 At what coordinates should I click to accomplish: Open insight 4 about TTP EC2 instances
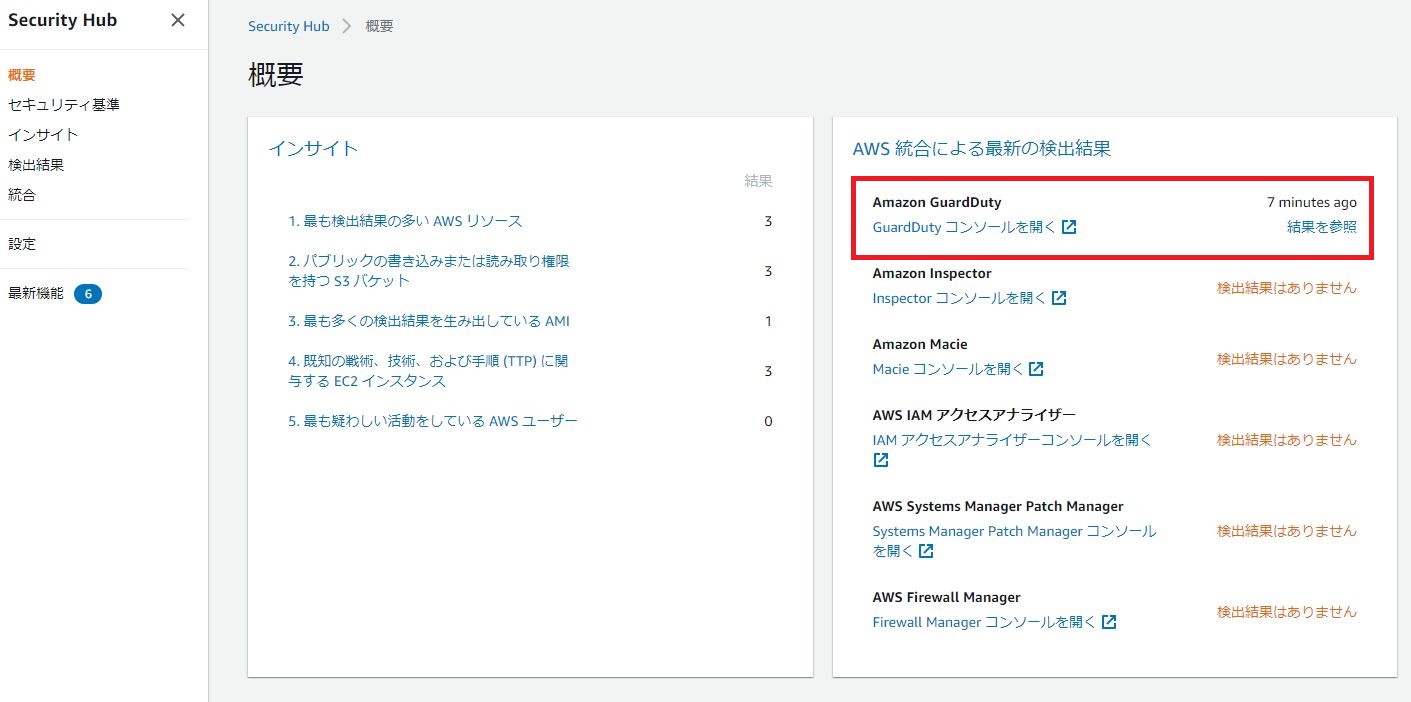point(429,371)
